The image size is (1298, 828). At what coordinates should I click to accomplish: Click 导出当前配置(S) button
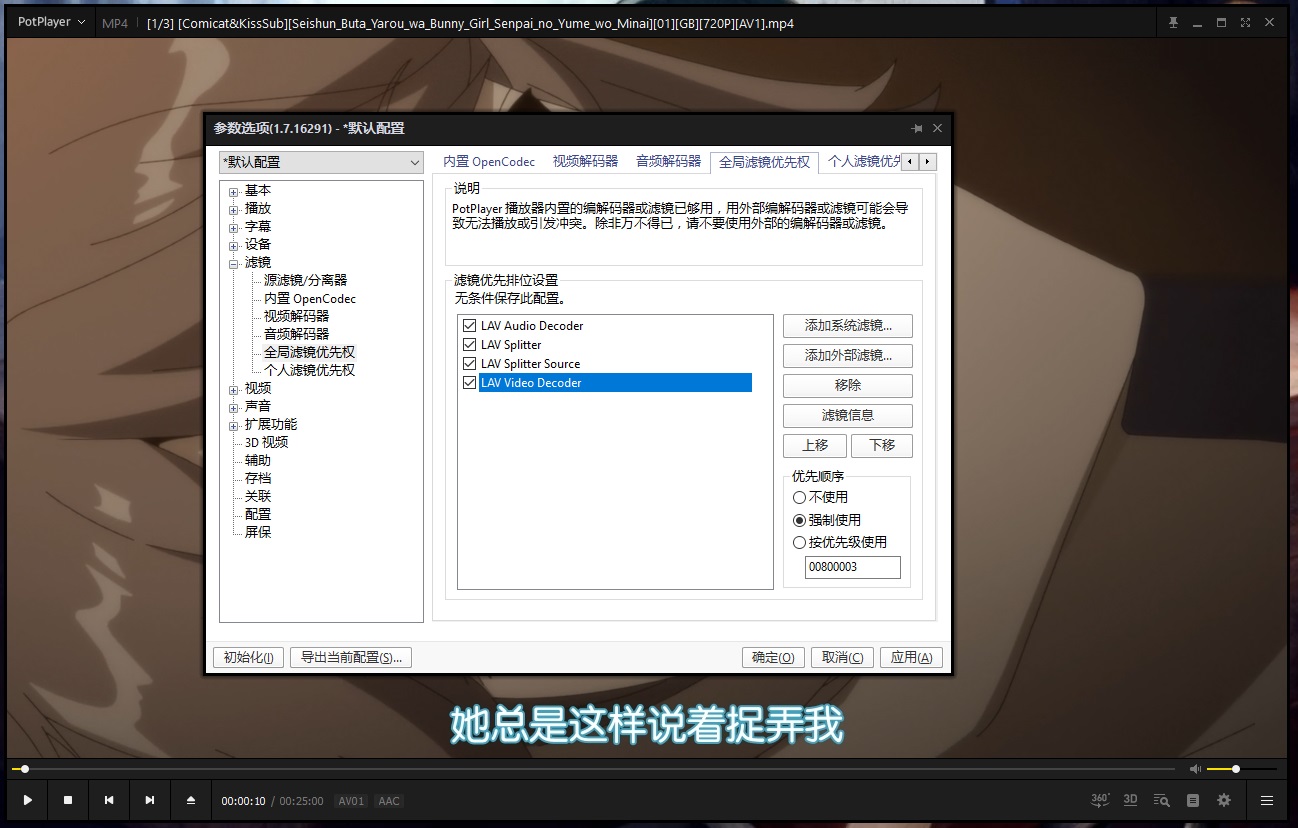coord(351,658)
